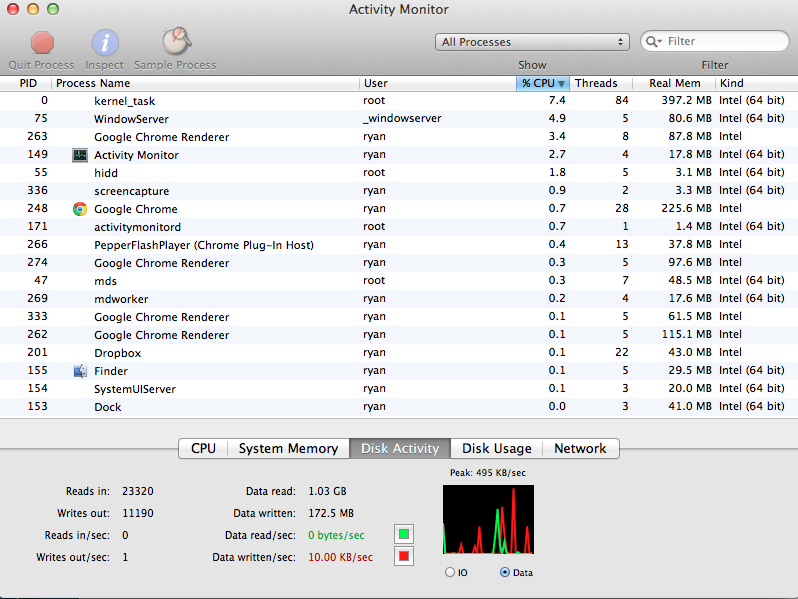
Task: Sort by the Real Mem column header
Action: tap(674, 83)
